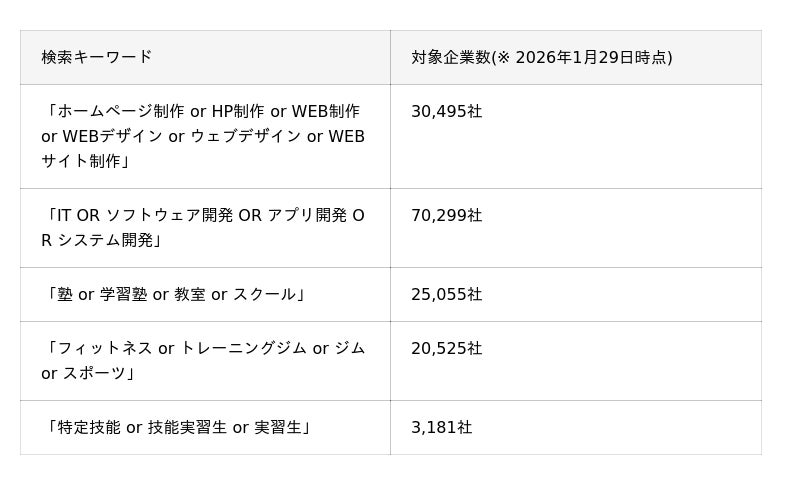
Task: Click the 3,181社 company count
Action: tap(441, 427)
